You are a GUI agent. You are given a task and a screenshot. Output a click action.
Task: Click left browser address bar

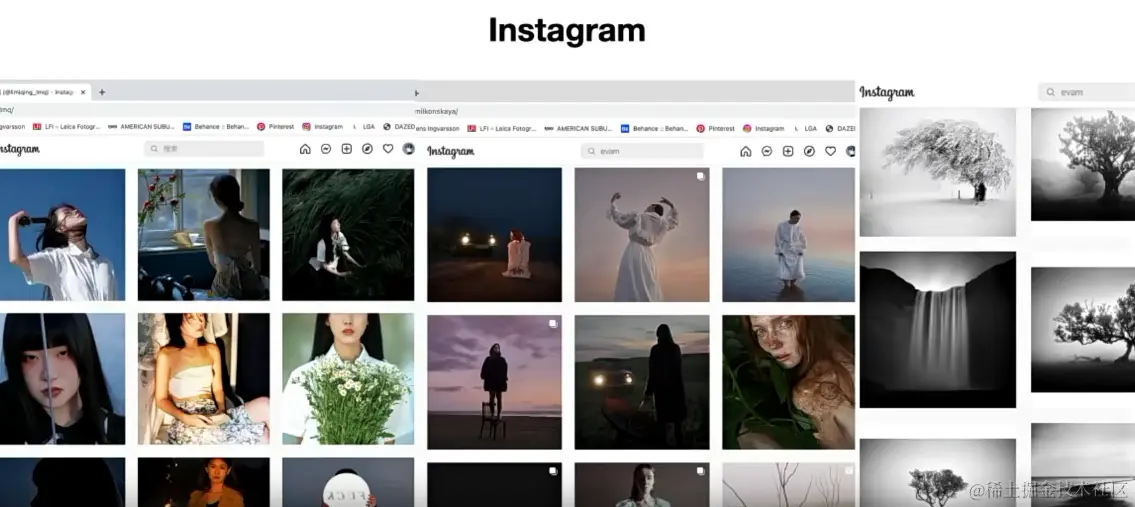point(208,109)
